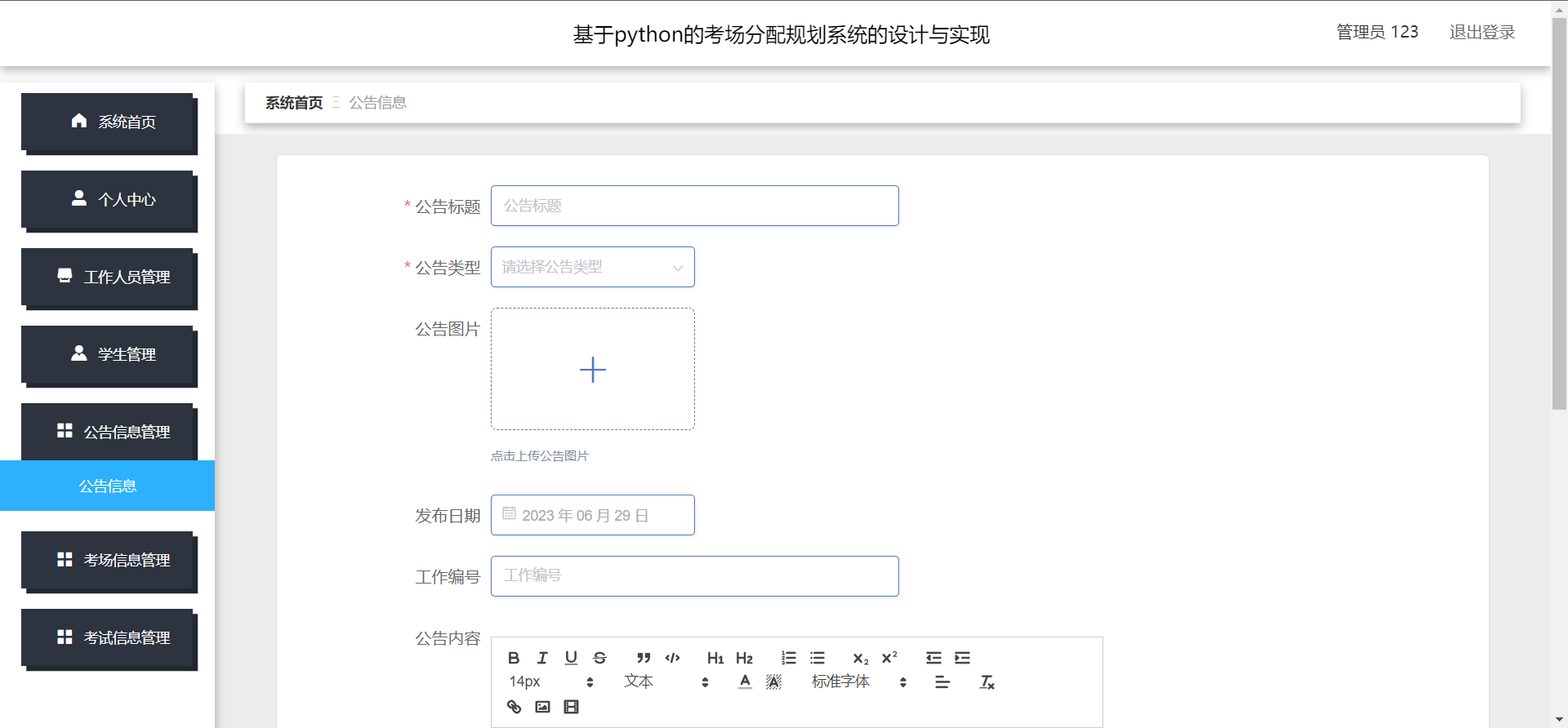Insert a video in the editor
This screenshot has width=1568, height=728.
click(571, 707)
